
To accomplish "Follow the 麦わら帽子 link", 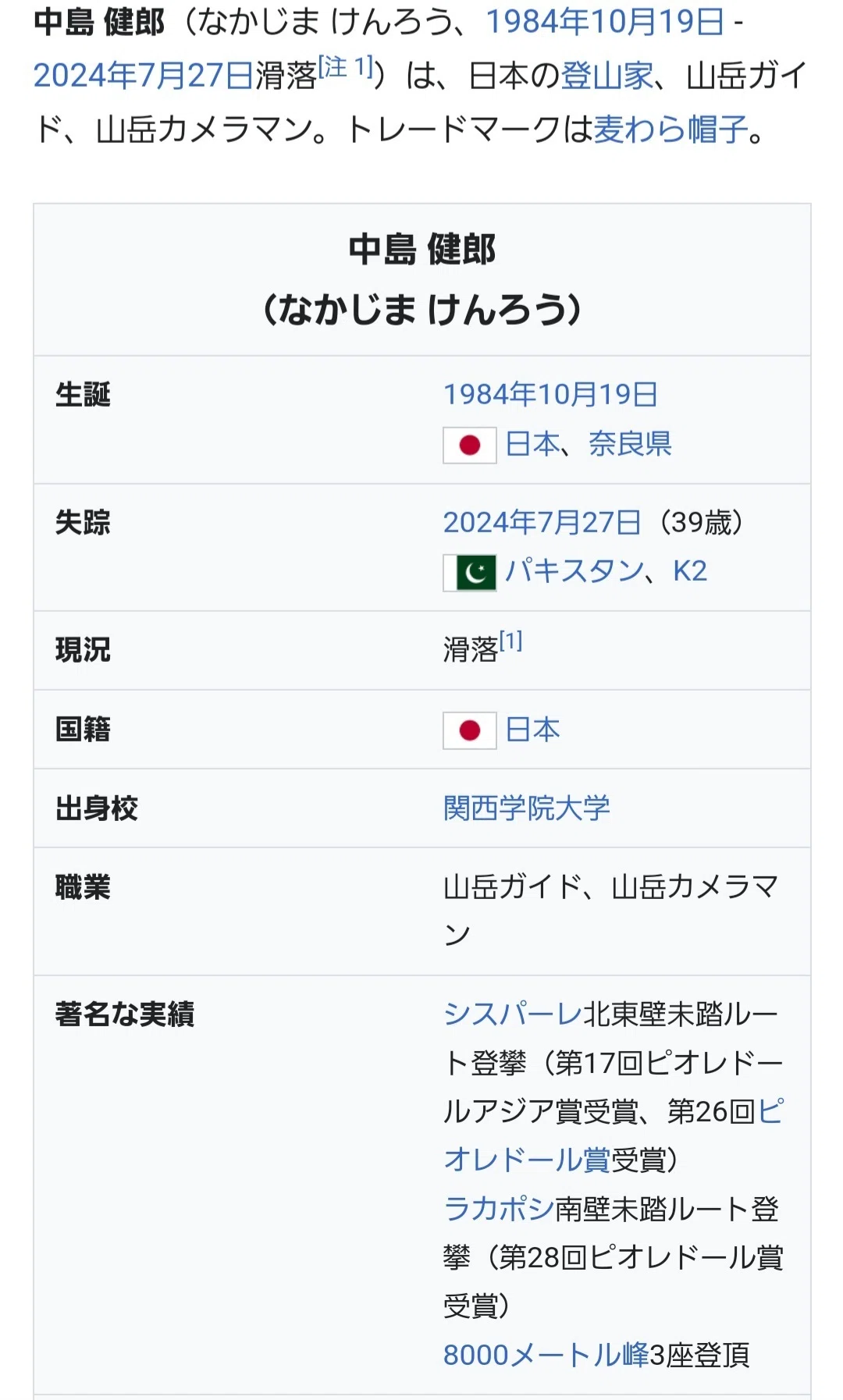I will click(671, 130).
